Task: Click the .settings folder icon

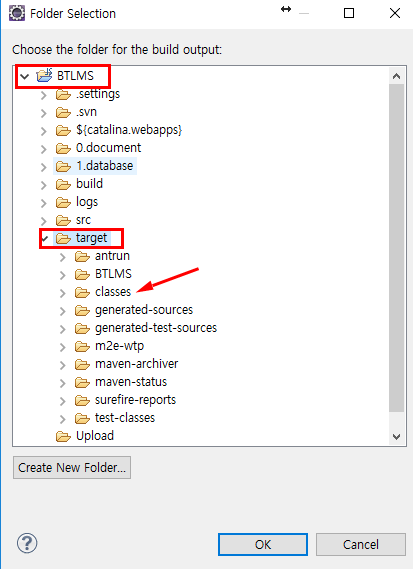Action: click(x=64, y=95)
